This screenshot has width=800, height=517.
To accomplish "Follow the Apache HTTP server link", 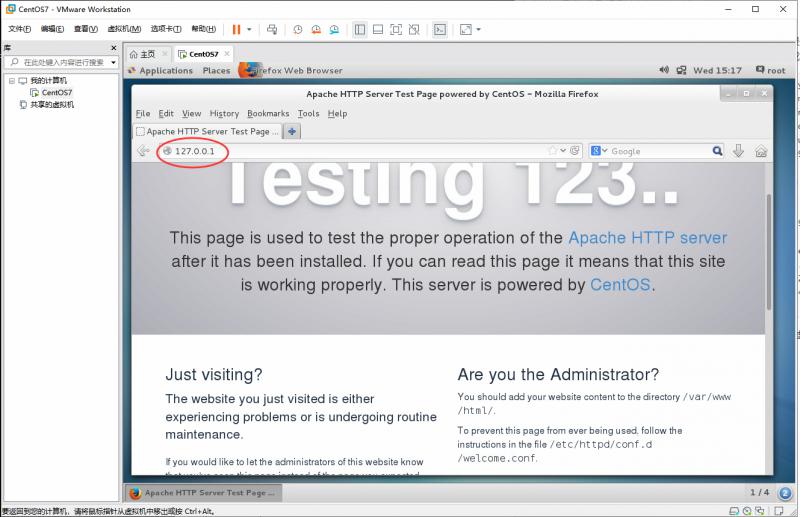I will [x=647, y=238].
